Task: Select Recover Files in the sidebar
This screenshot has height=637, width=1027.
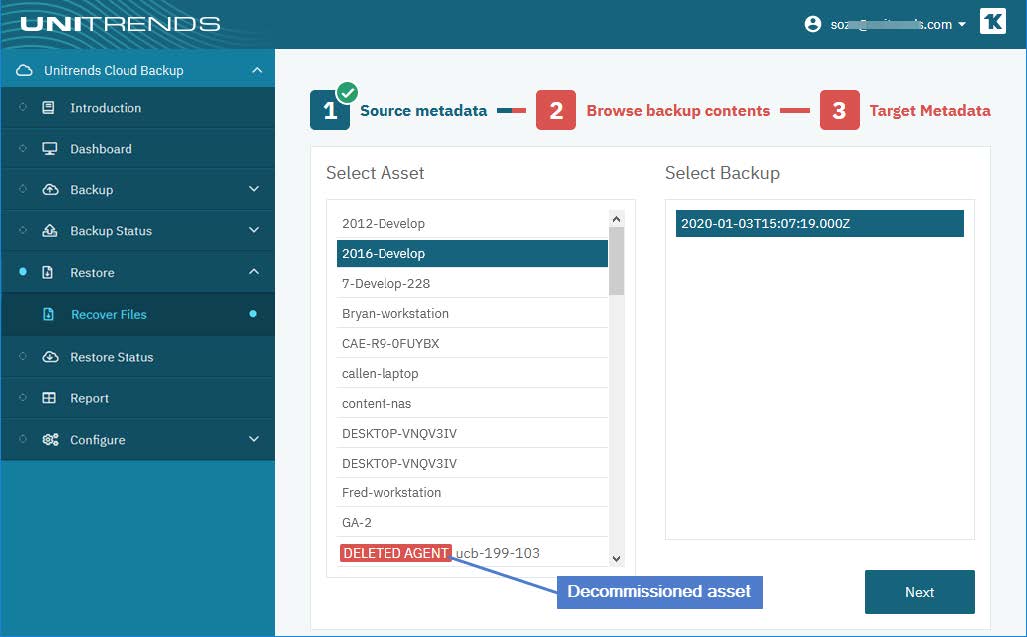Action: [x=109, y=314]
